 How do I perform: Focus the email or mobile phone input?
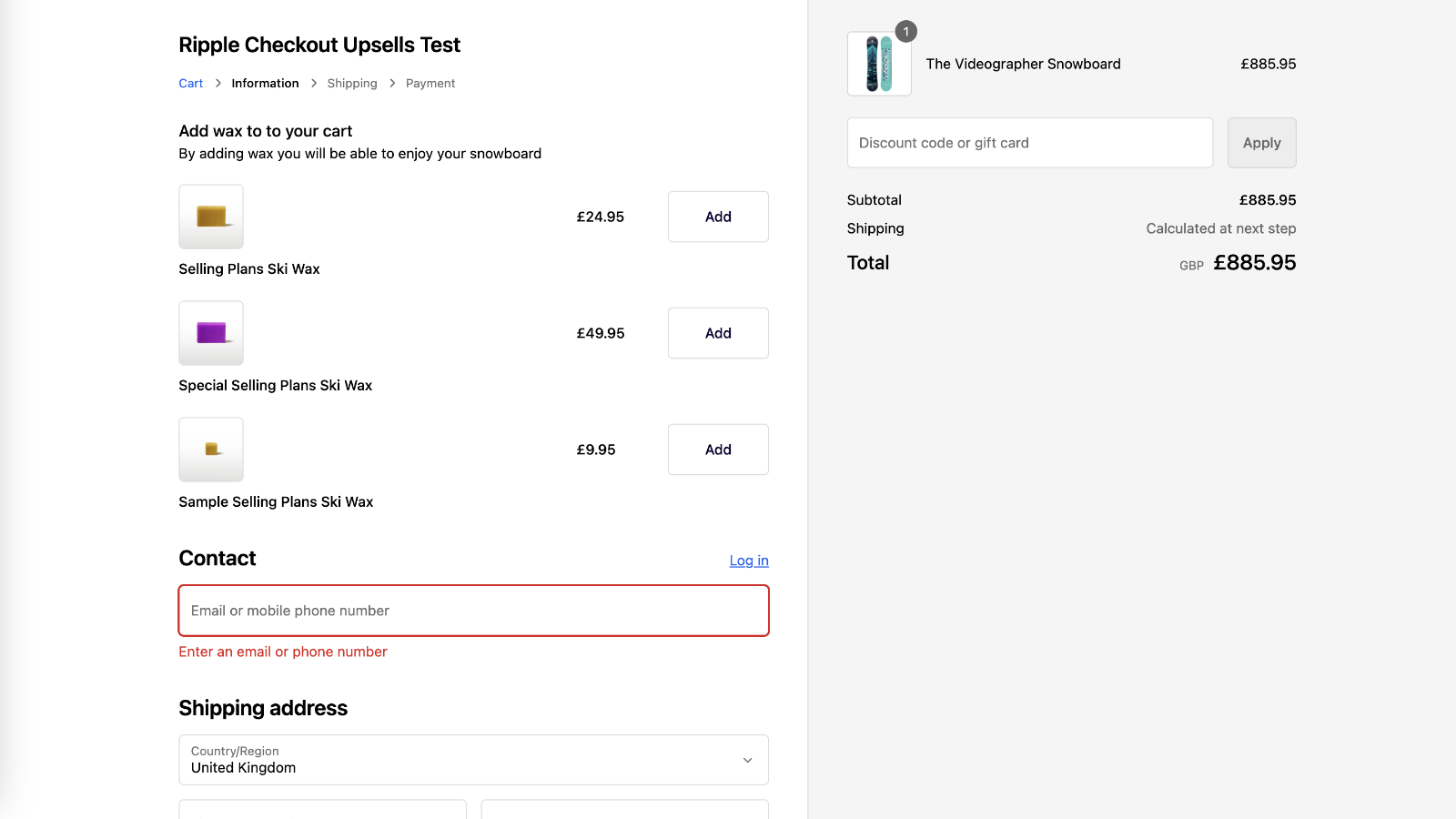pos(472,611)
